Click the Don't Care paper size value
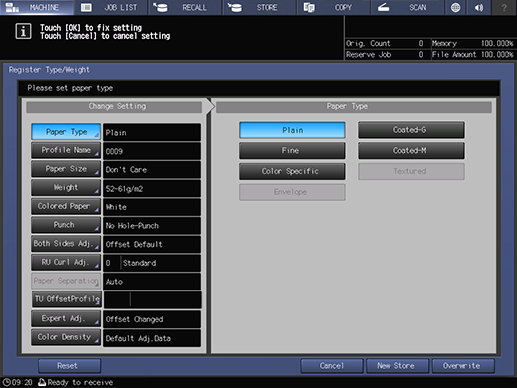This screenshot has height=388, width=517. pyautogui.click(x=152, y=170)
